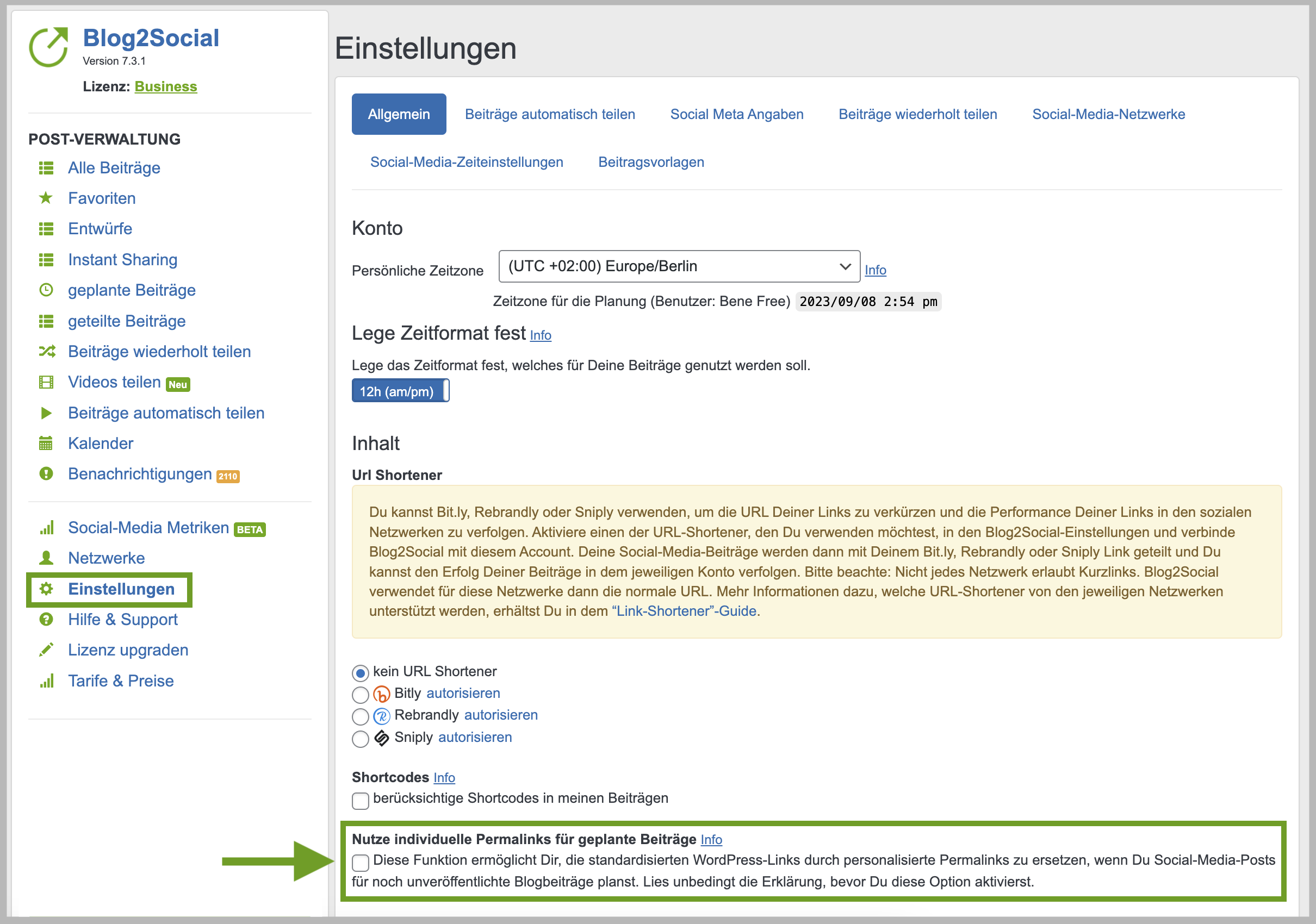Open Kalender in the sidebar
This screenshot has width=1316, height=924.
(x=101, y=444)
